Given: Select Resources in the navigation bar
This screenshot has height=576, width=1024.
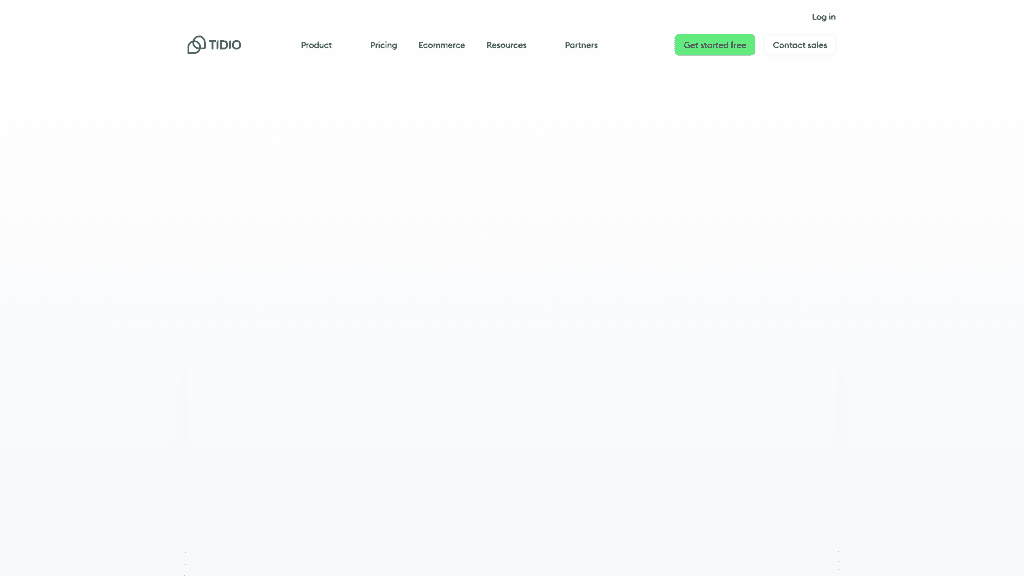Looking at the screenshot, I should tap(506, 45).
